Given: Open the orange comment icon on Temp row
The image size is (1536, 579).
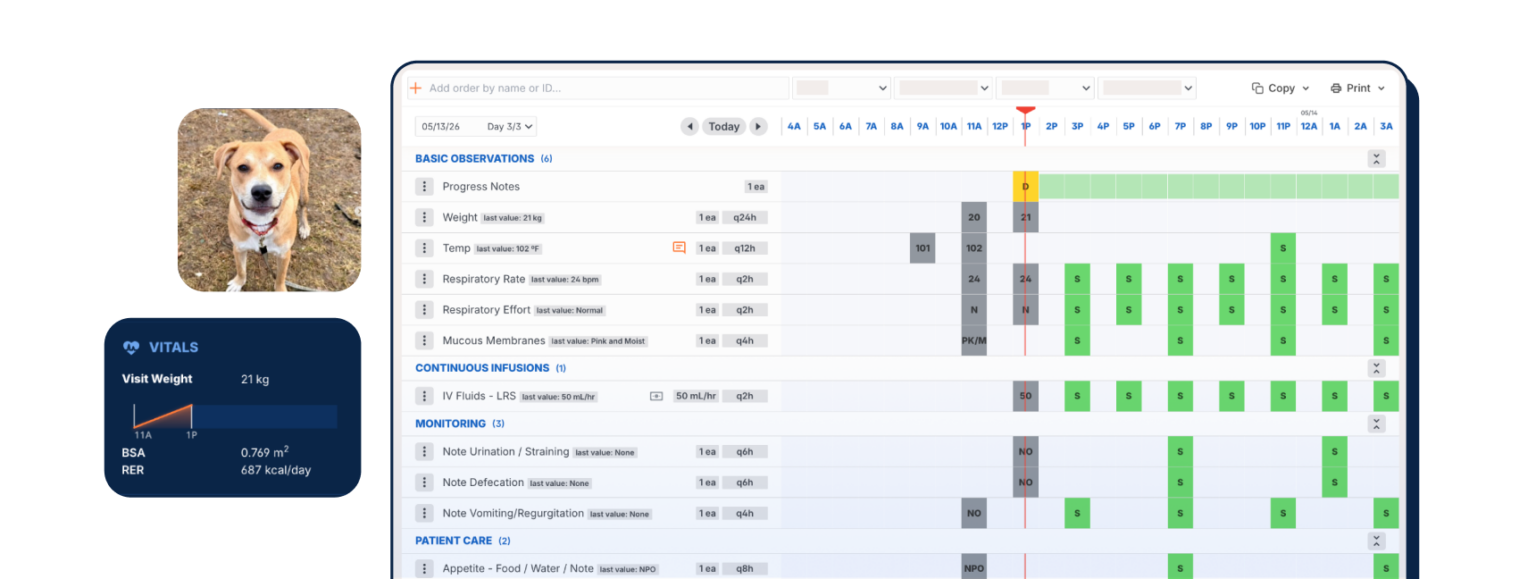Looking at the screenshot, I should (x=679, y=248).
